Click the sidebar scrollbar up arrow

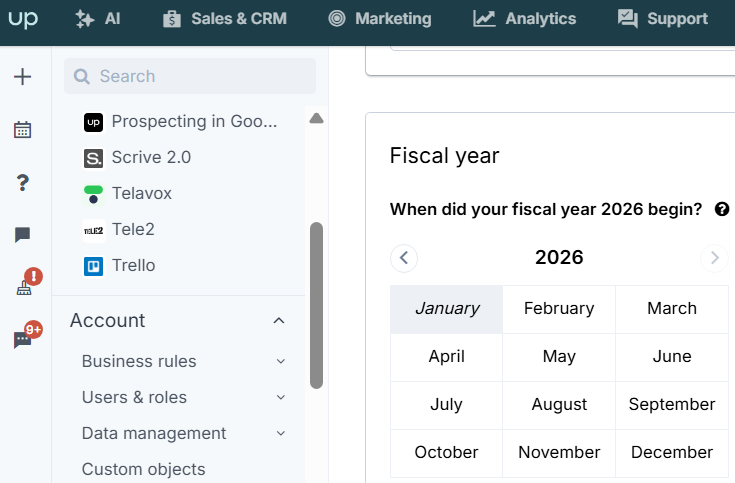(316, 118)
